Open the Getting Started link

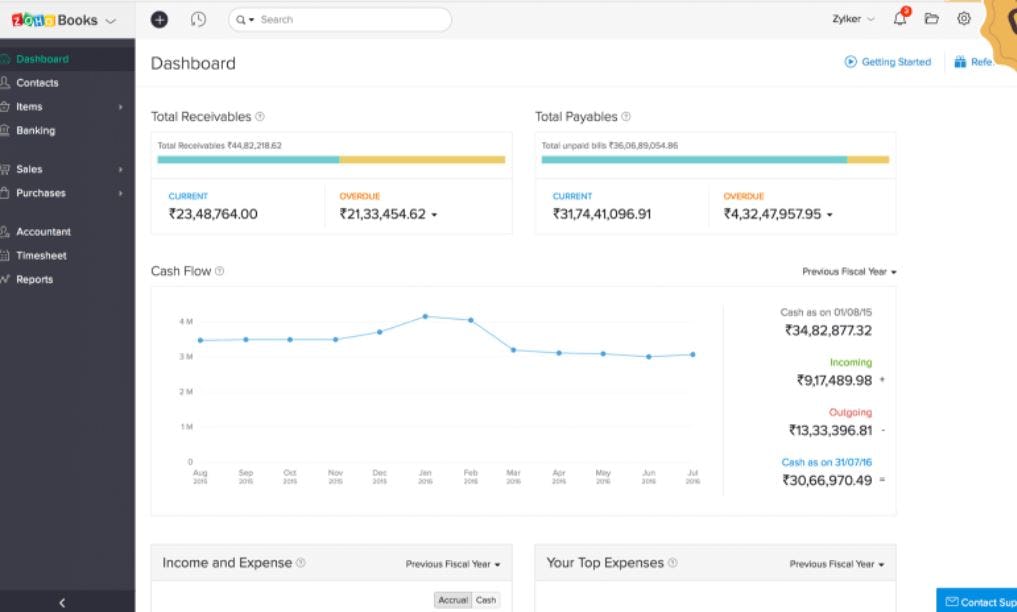(888, 62)
